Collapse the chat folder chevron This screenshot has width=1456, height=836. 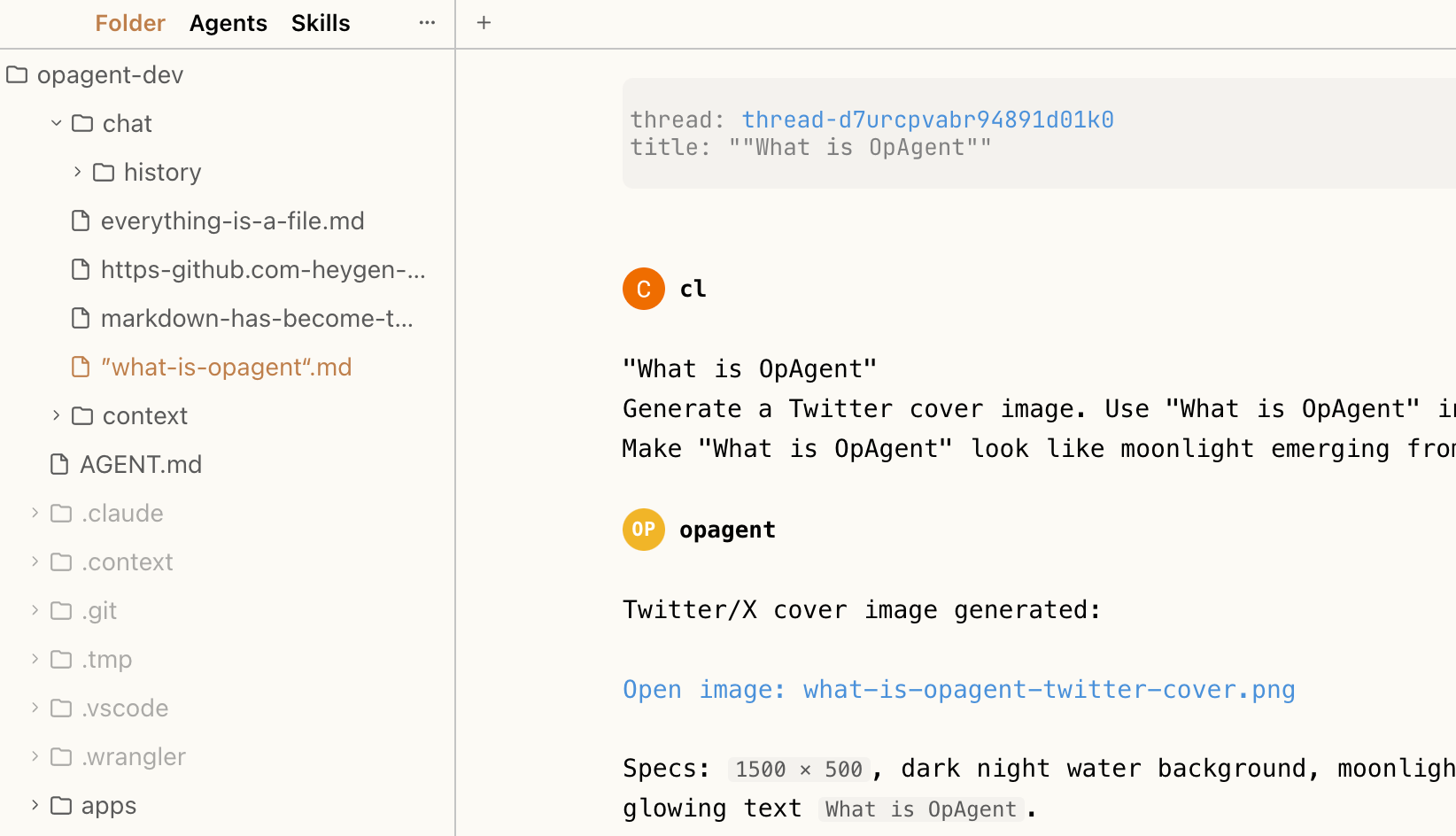coord(56,123)
